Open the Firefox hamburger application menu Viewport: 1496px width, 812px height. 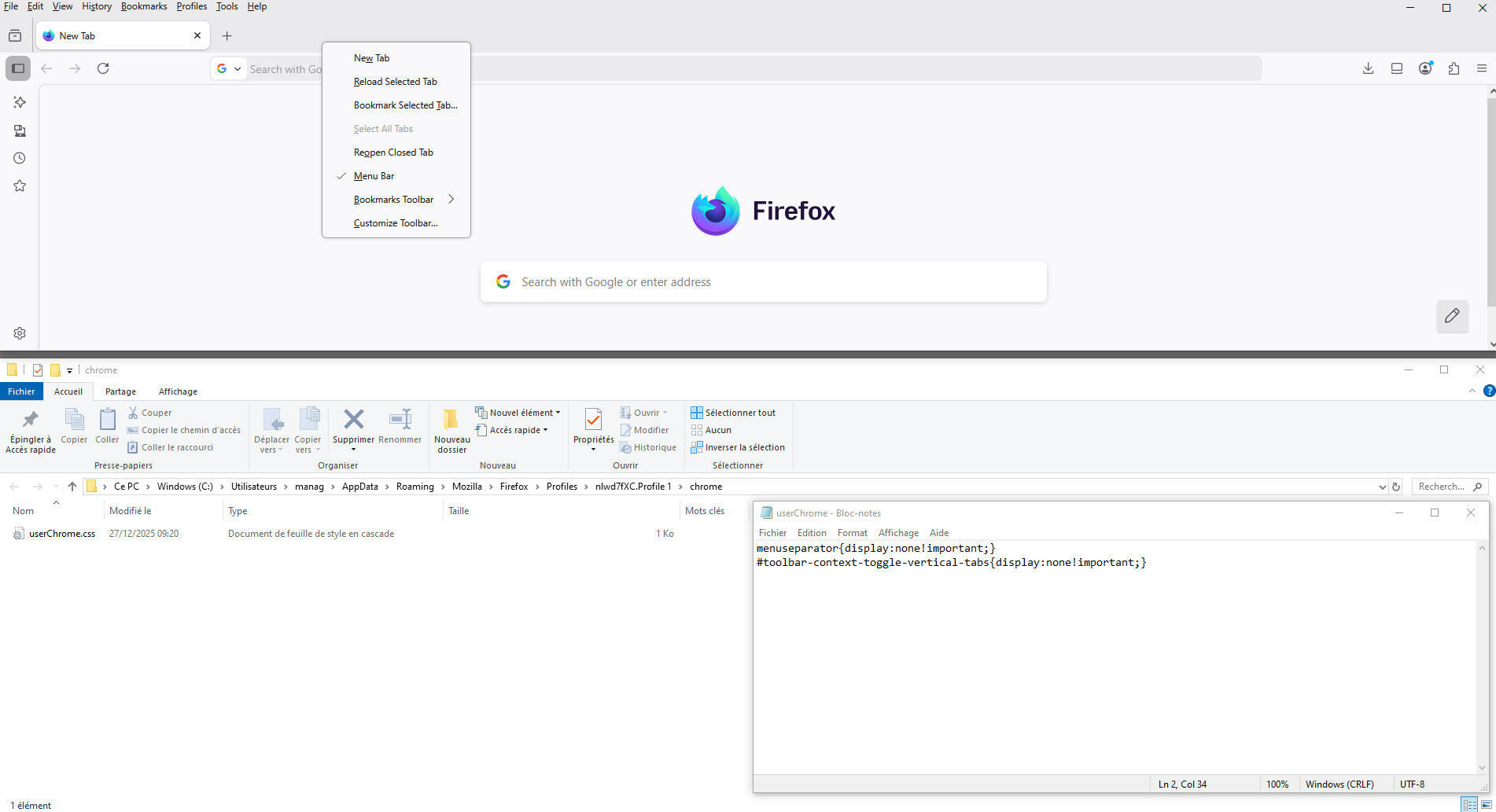click(x=1482, y=68)
